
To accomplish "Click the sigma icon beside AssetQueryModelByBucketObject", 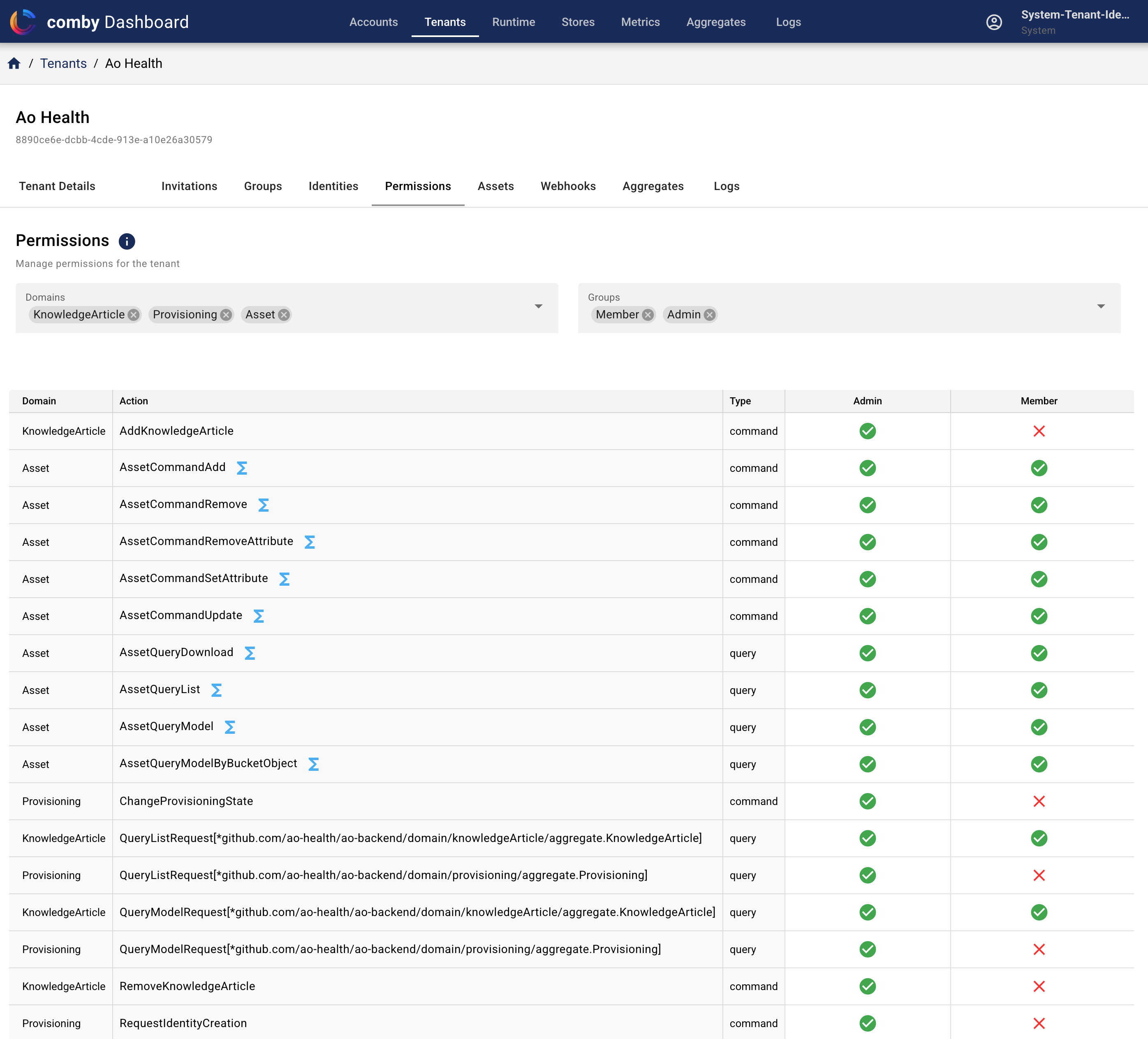I will [313, 764].
